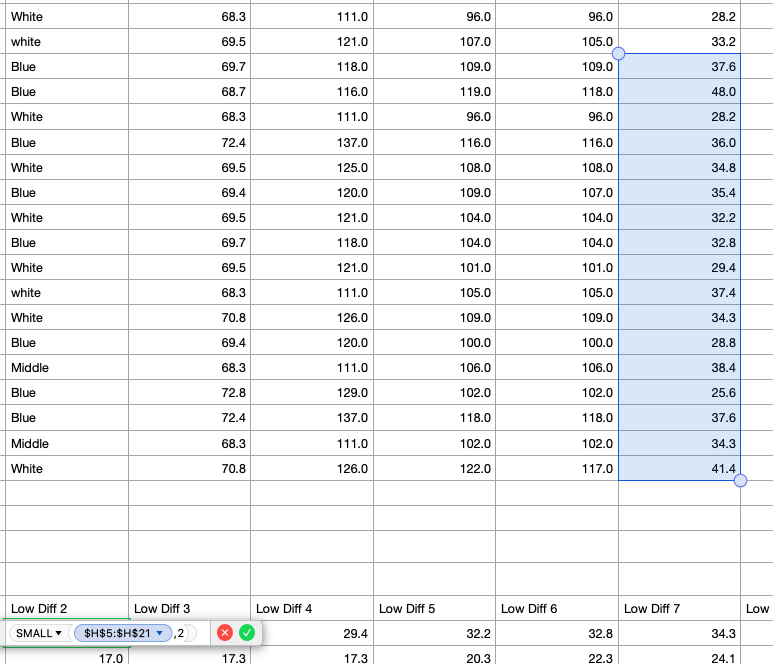
Task: Click the cell showing 122.0
Action: (x=434, y=468)
